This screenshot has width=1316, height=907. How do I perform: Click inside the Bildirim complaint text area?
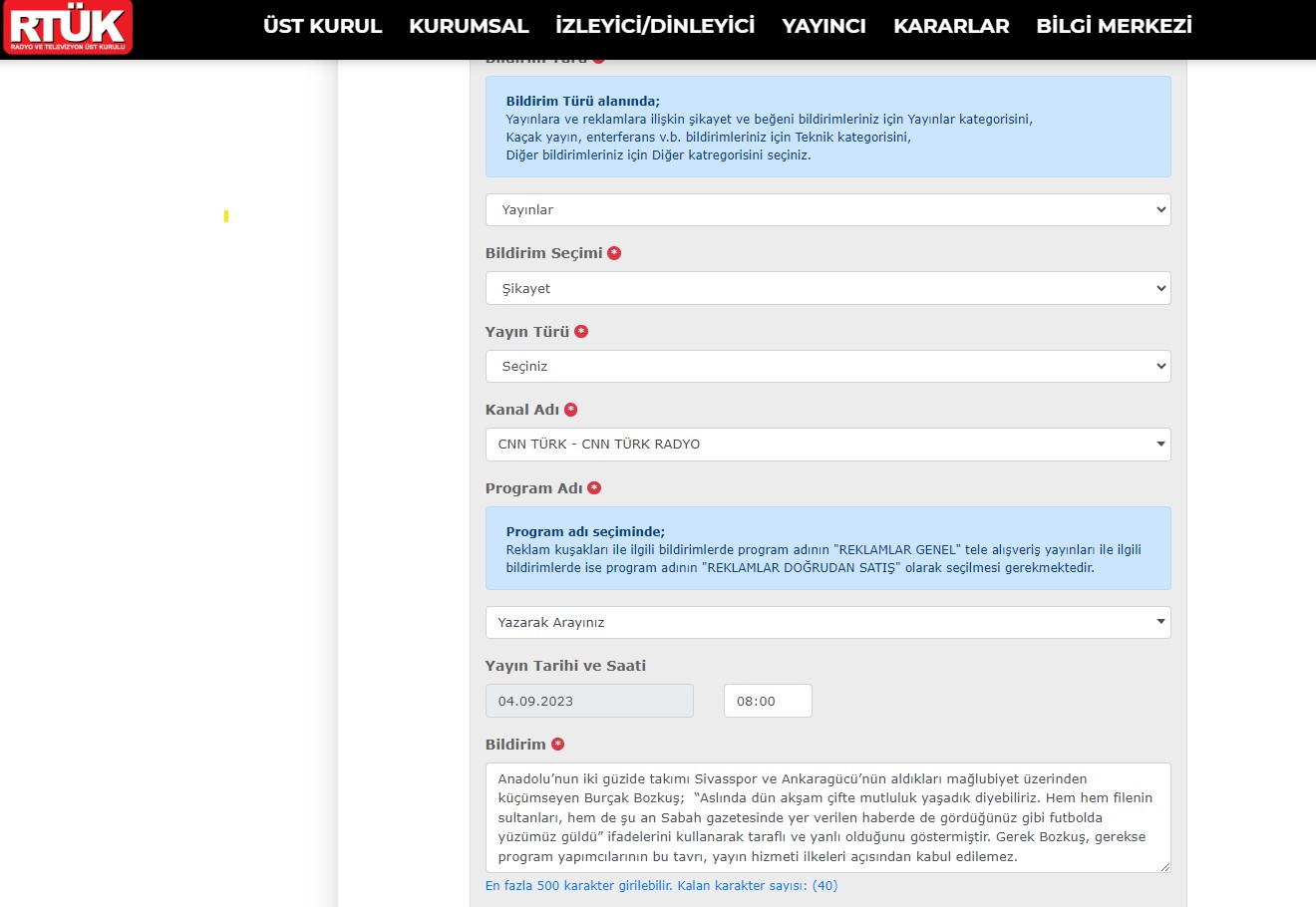(x=827, y=817)
